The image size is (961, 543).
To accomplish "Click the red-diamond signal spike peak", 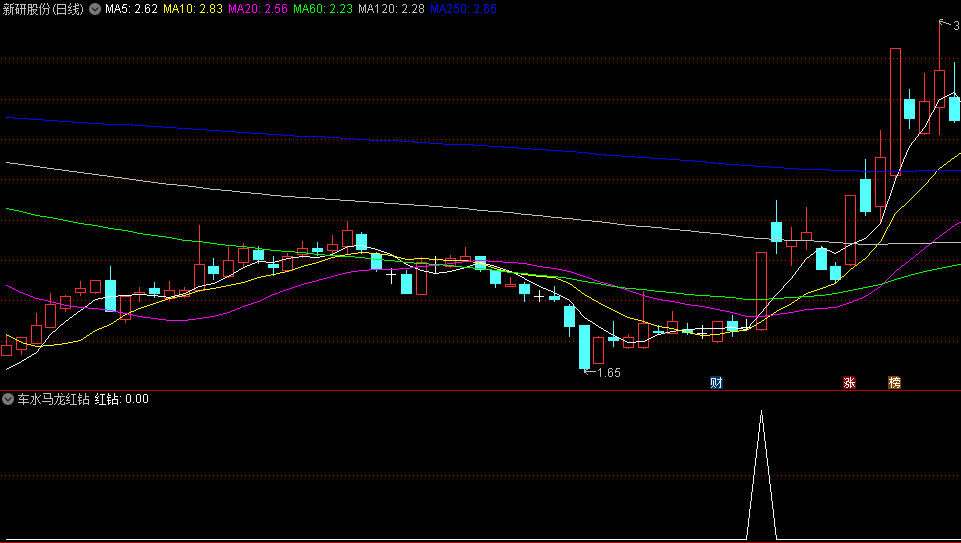I will click(761, 412).
